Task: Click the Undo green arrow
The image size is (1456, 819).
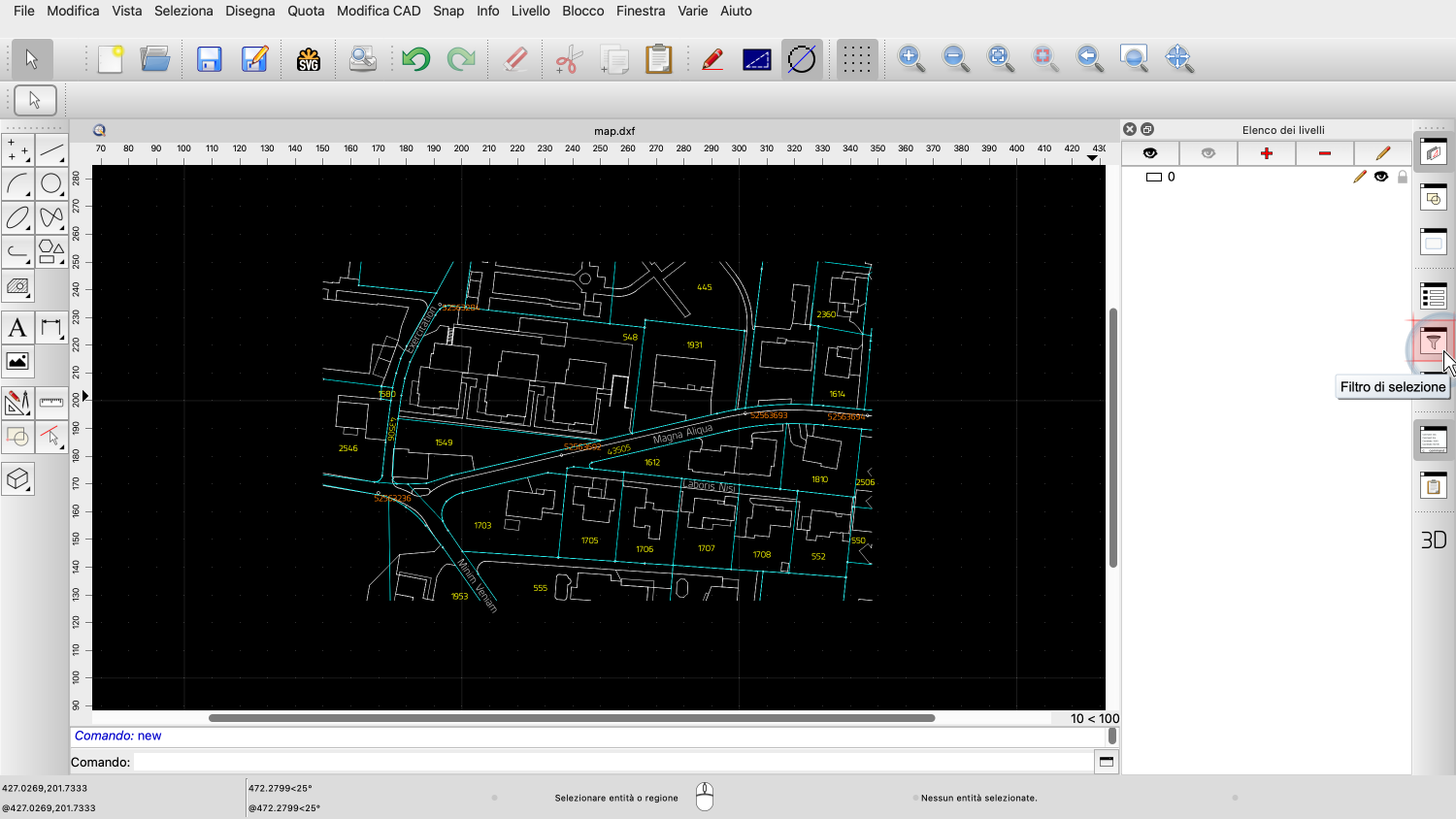Action: click(x=415, y=59)
